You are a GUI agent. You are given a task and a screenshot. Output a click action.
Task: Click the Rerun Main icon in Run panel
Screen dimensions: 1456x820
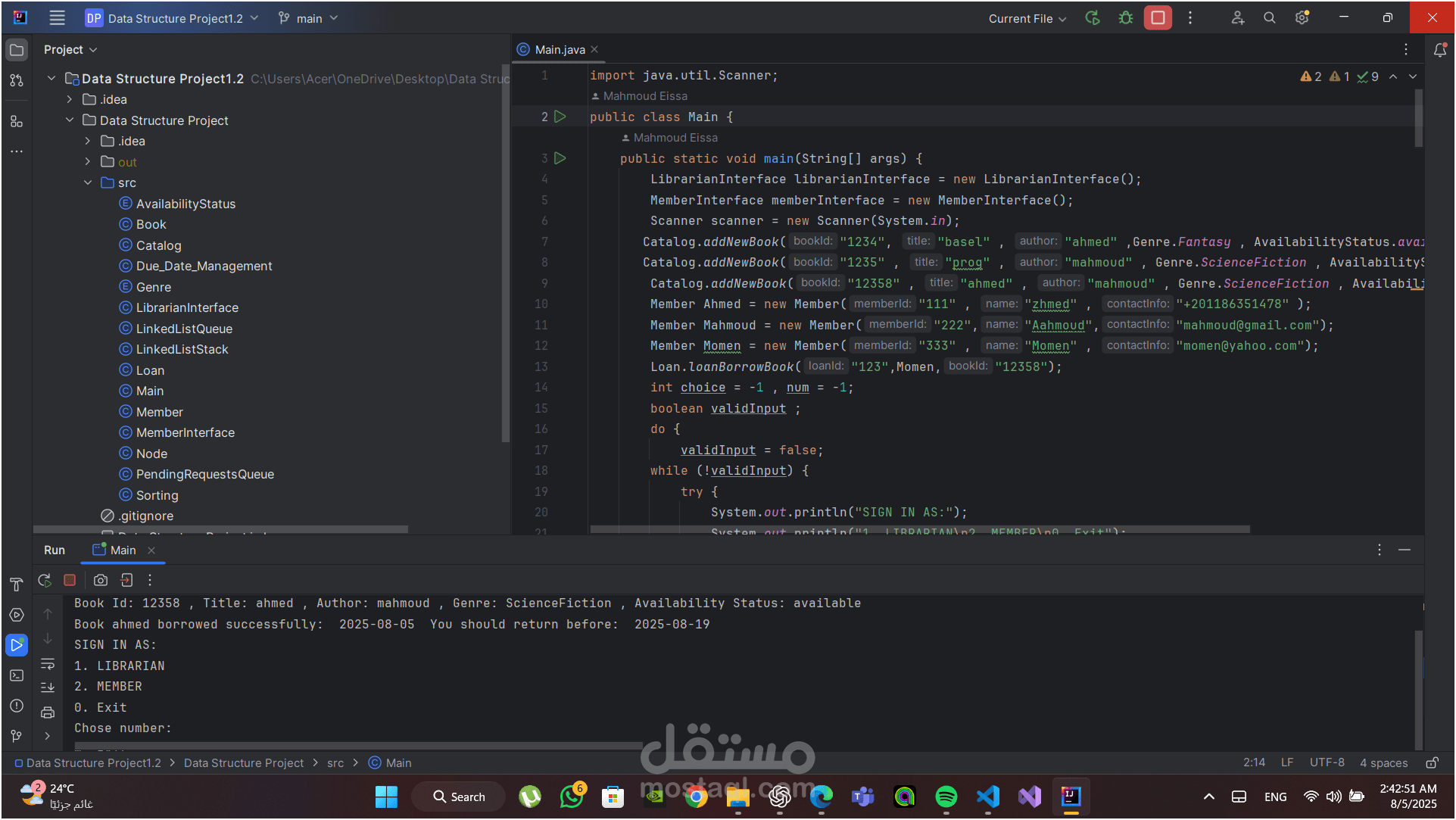pyautogui.click(x=45, y=580)
